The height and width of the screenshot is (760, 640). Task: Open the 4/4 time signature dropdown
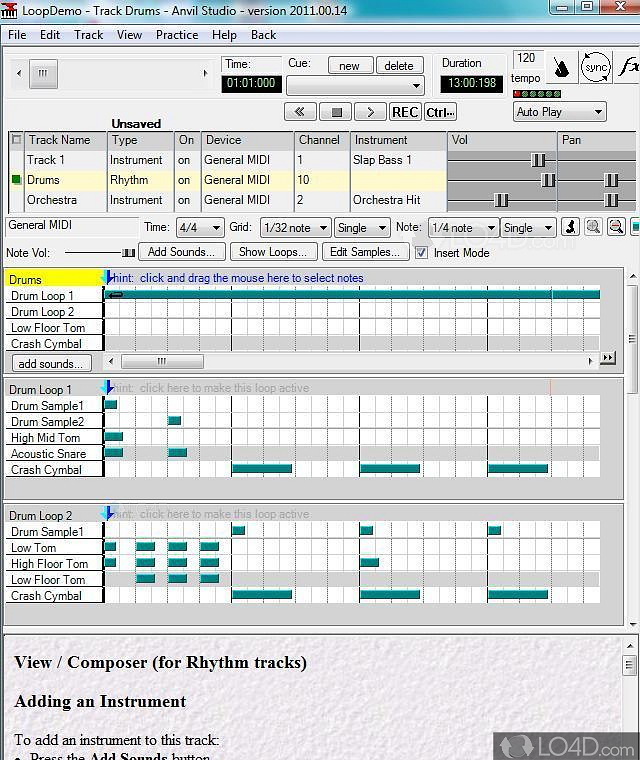(199, 228)
